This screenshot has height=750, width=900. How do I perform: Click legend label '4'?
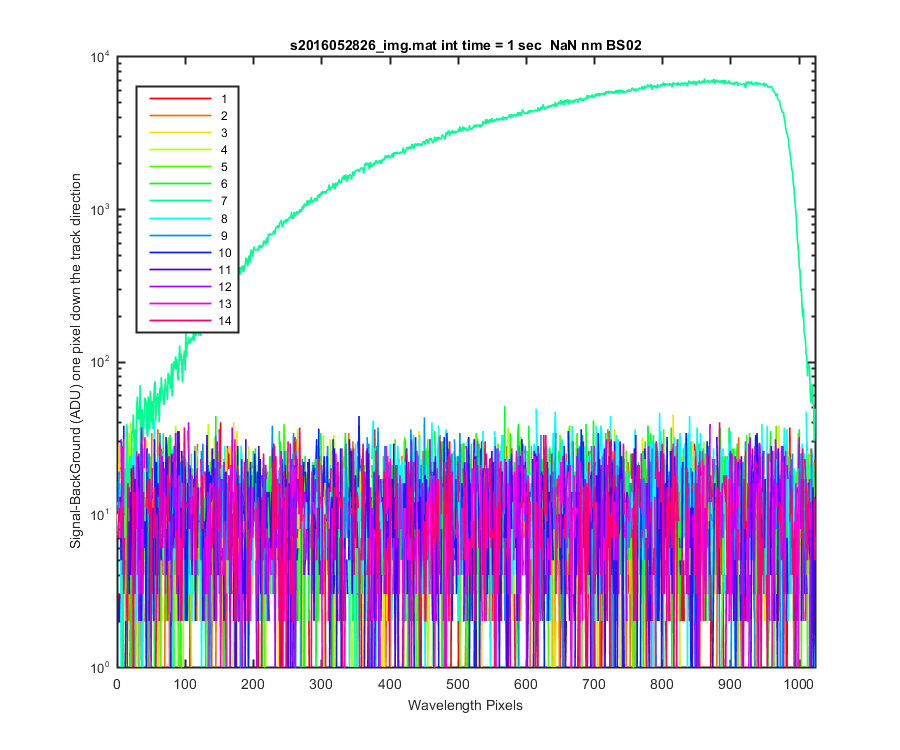tap(224, 150)
